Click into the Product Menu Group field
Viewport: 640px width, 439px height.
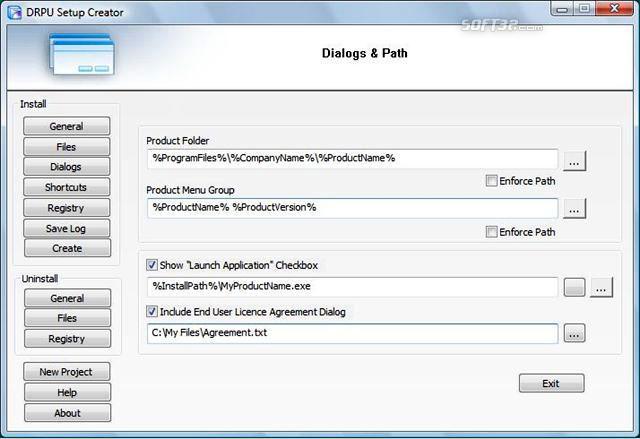352,208
